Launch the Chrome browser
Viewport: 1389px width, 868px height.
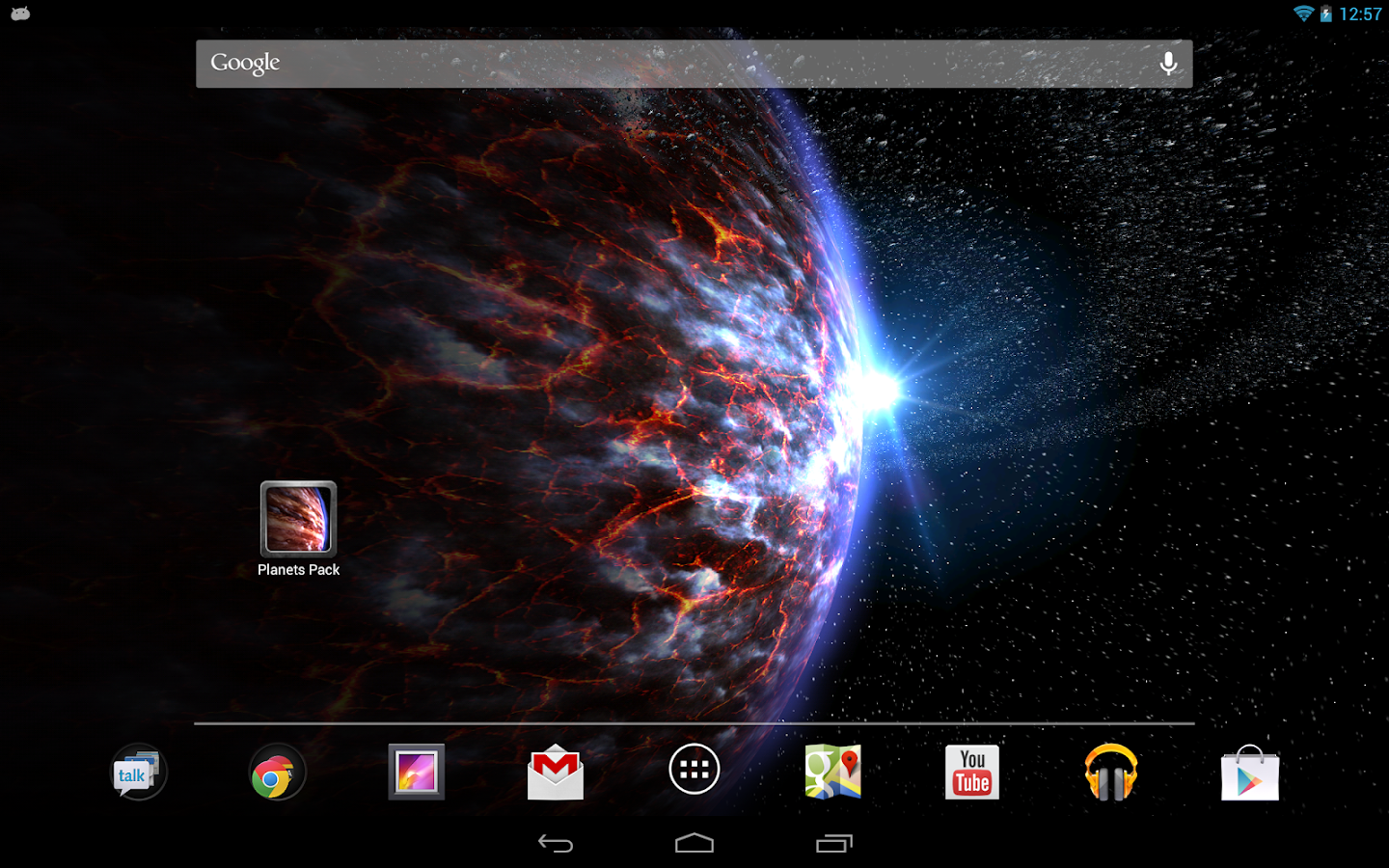point(277,772)
